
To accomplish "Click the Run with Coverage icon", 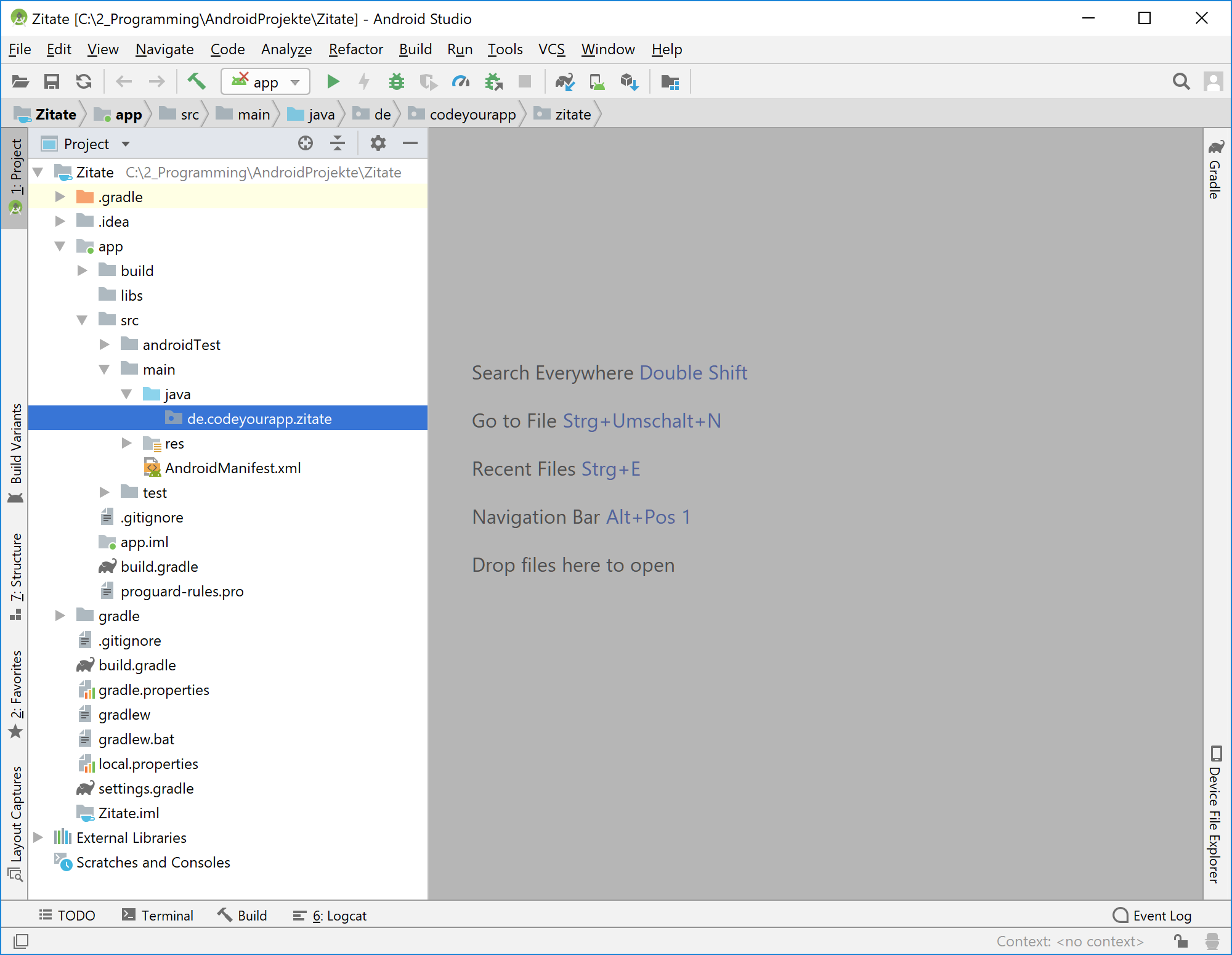I will click(x=428, y=81).
